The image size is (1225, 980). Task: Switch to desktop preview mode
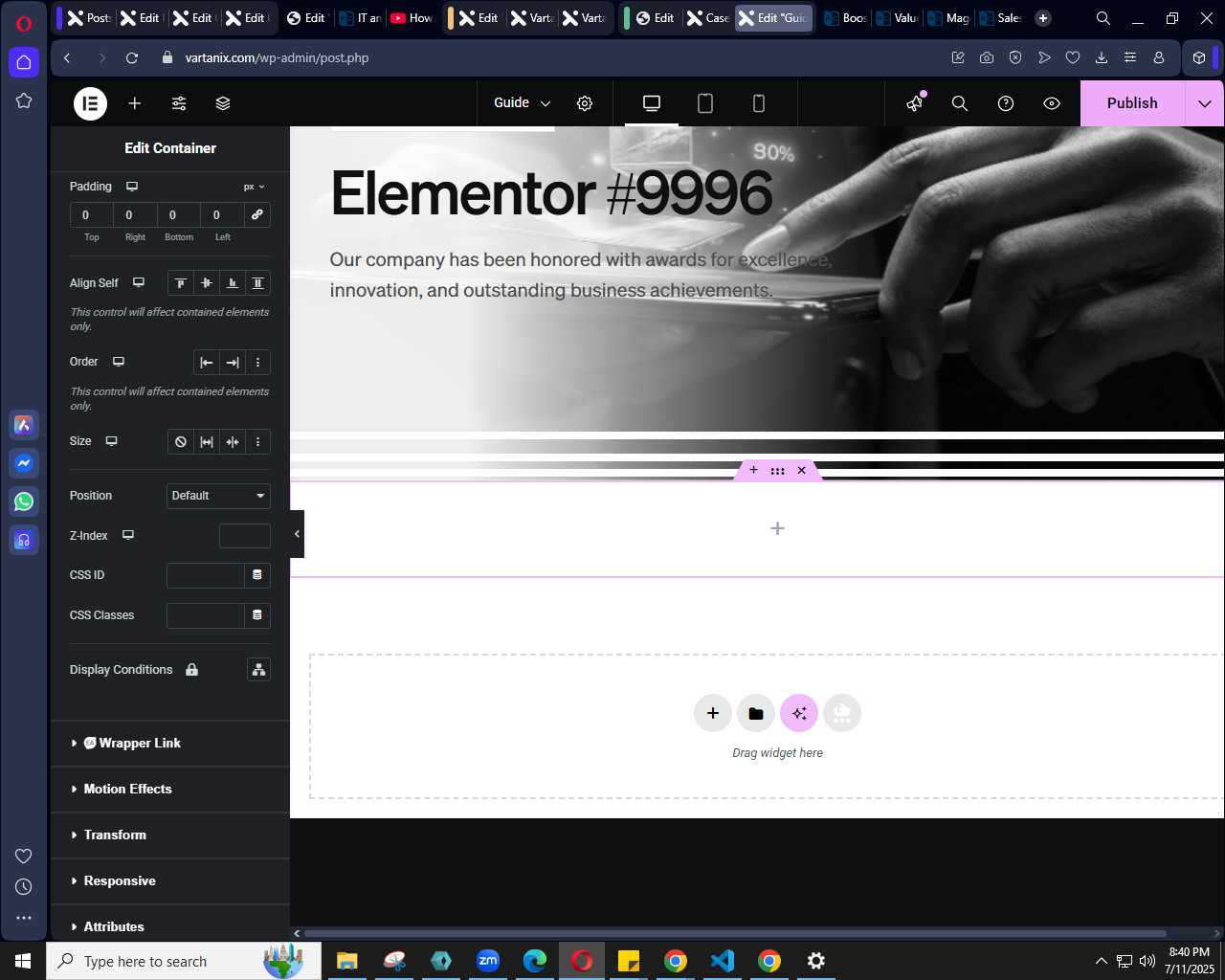coord(652,103)
